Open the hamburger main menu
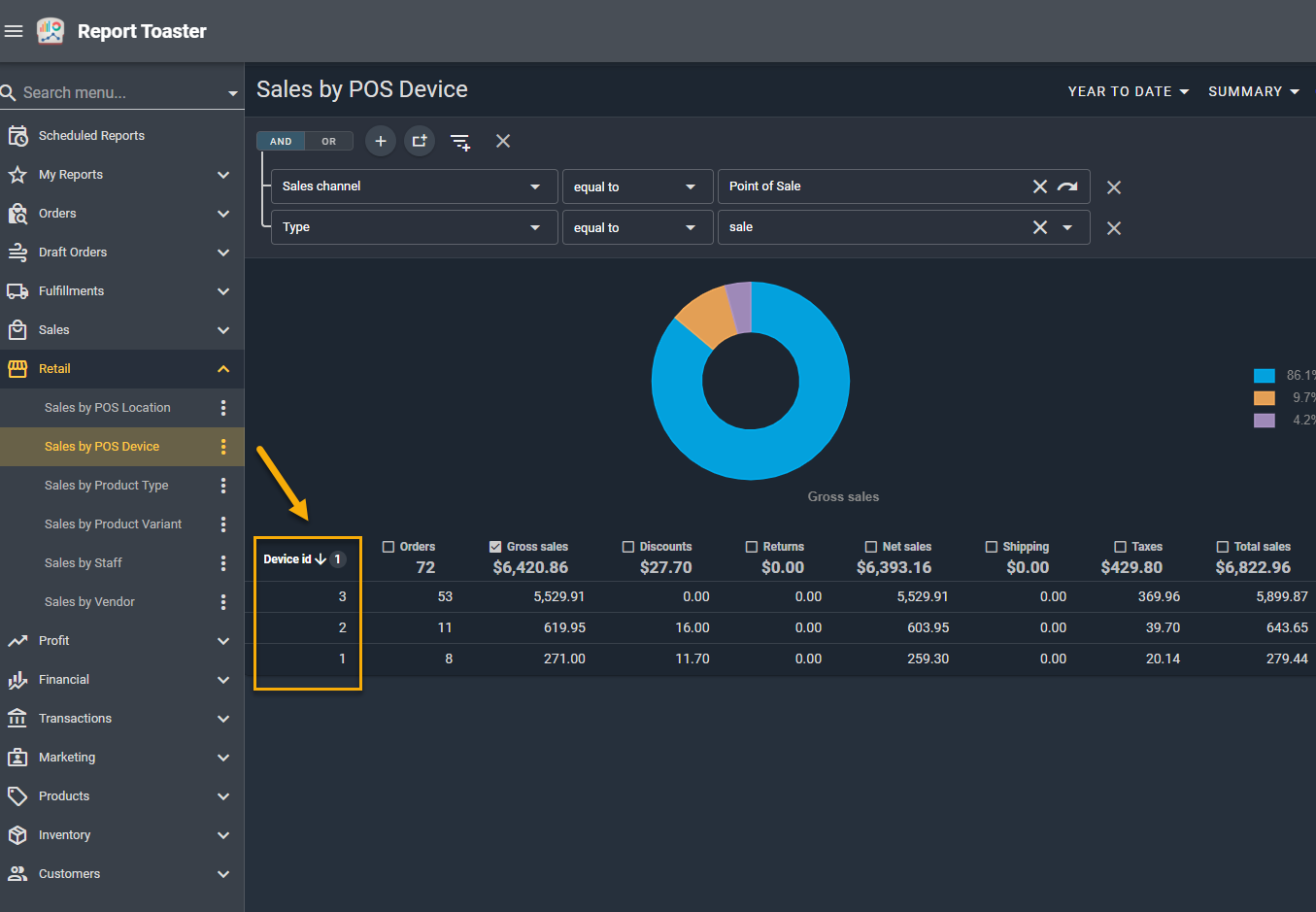This screenshot has height=912, width=1316. (x=14, y=31)
